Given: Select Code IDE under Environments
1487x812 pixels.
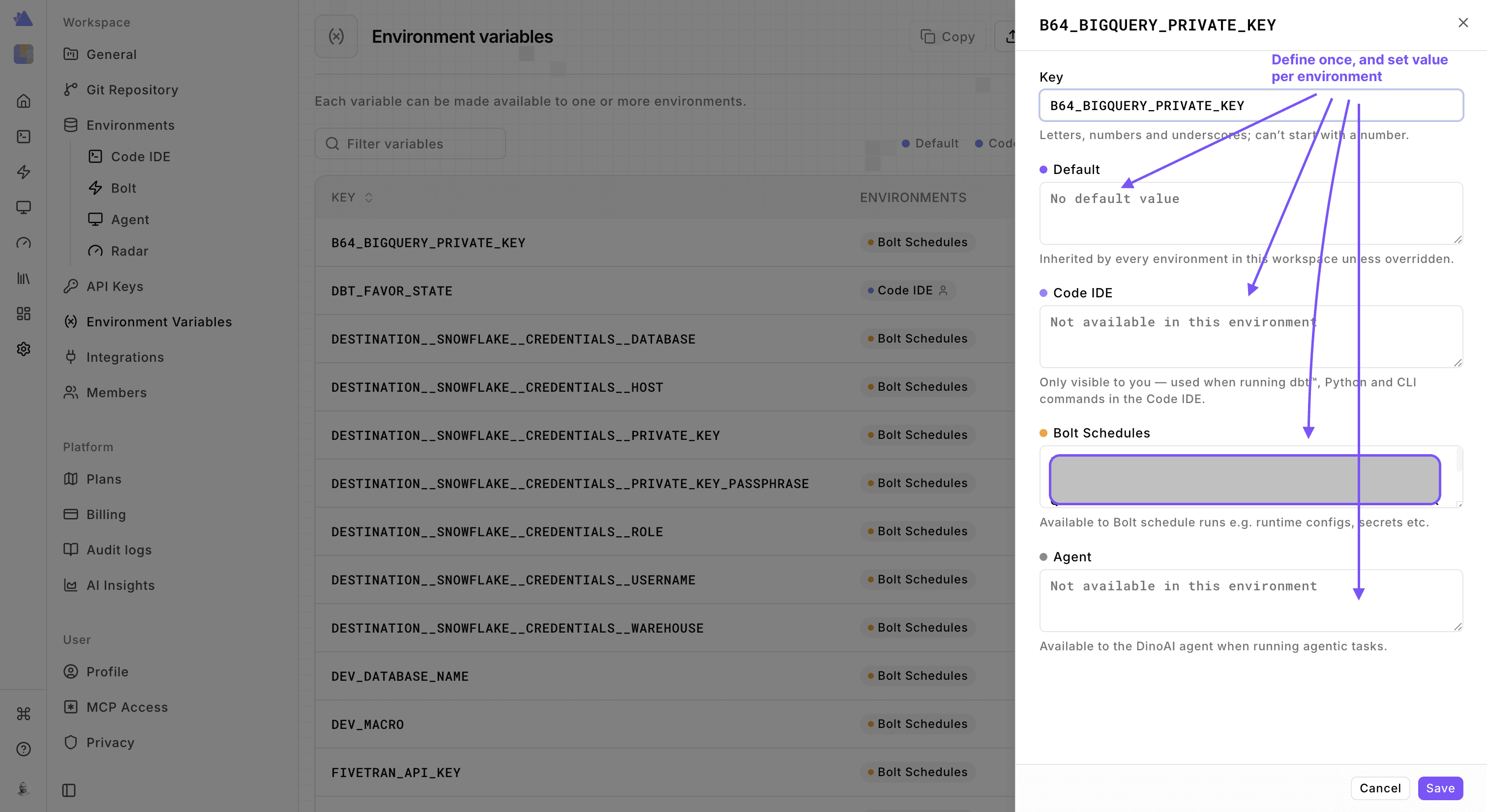Looking at the screenshot, I should (129, 156).
